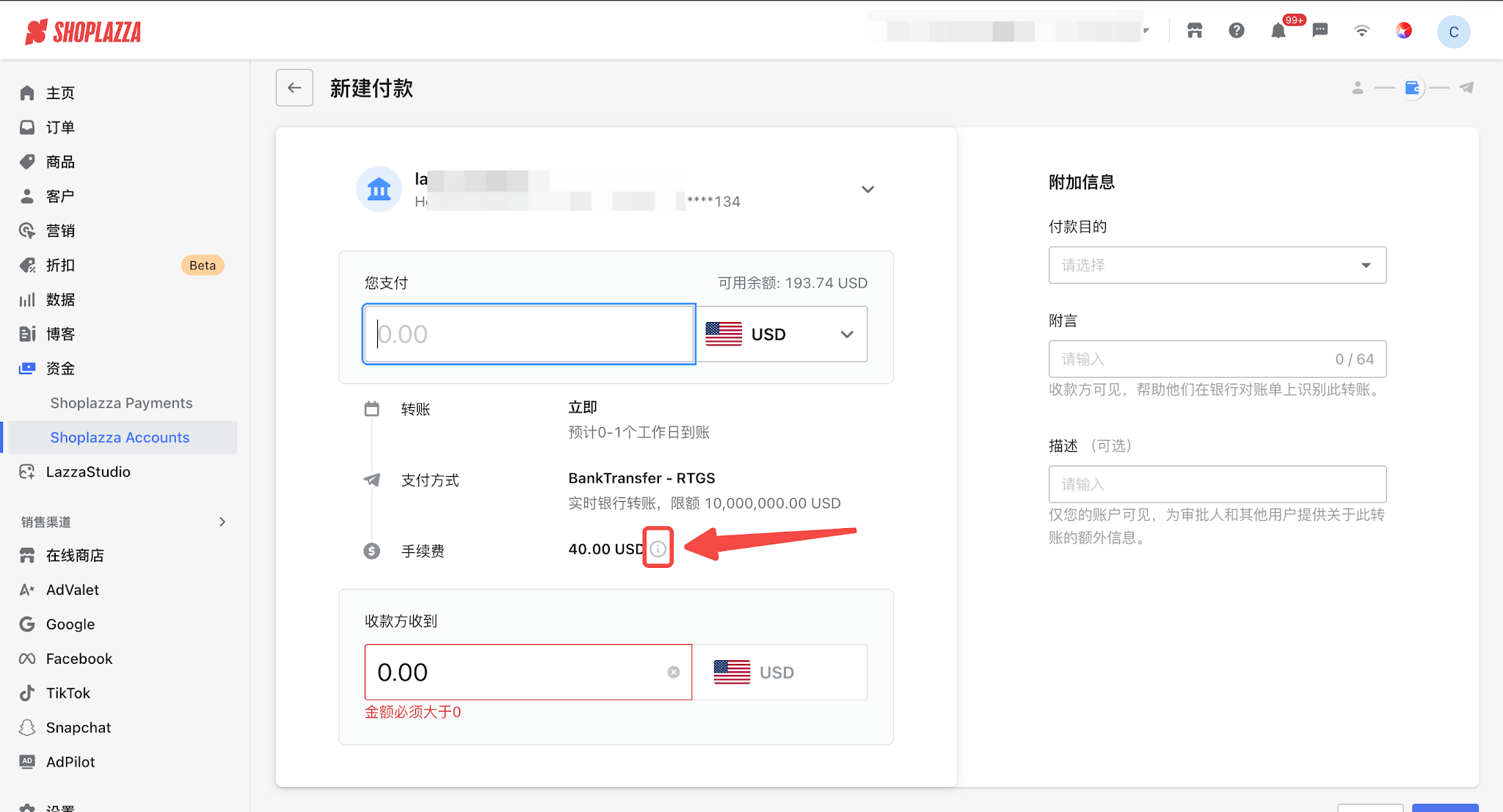
Task: Click the 可用余额: 193.74 USD text
Action: (793, 283)
